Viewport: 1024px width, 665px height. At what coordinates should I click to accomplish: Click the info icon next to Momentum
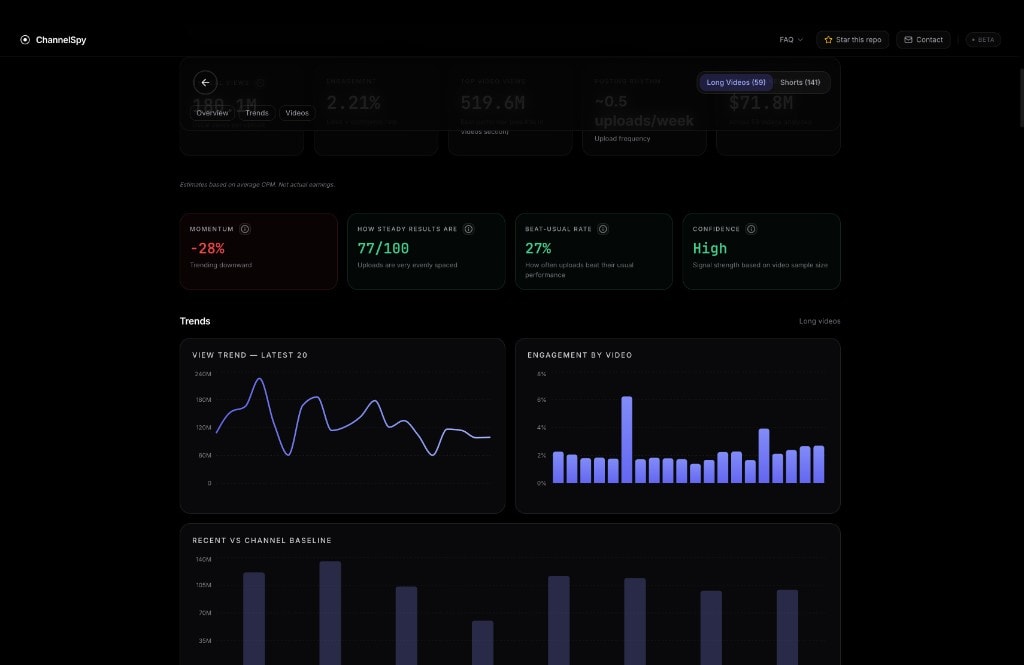point(245,229)
